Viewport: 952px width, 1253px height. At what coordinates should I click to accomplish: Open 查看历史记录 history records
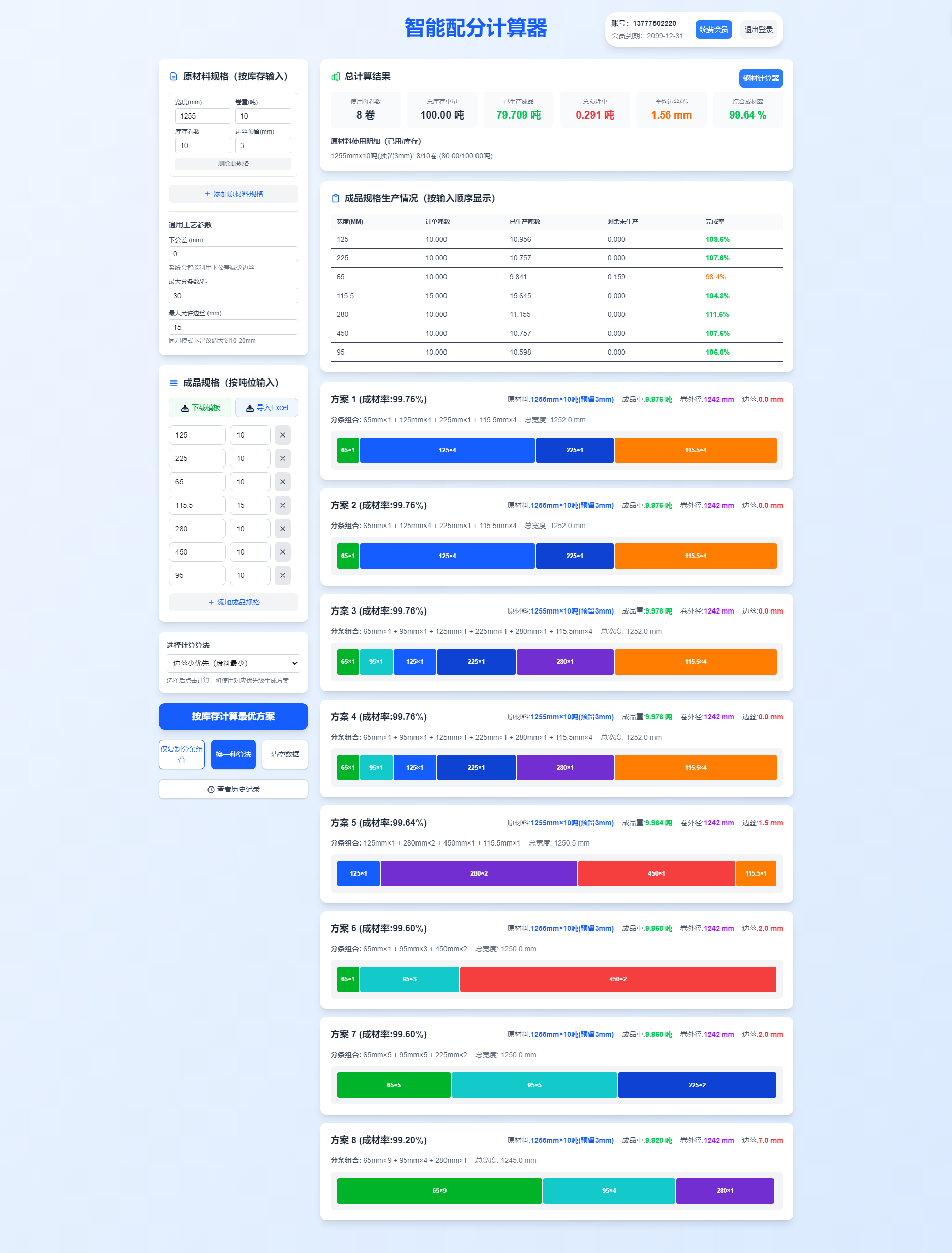tap(233, 789)
